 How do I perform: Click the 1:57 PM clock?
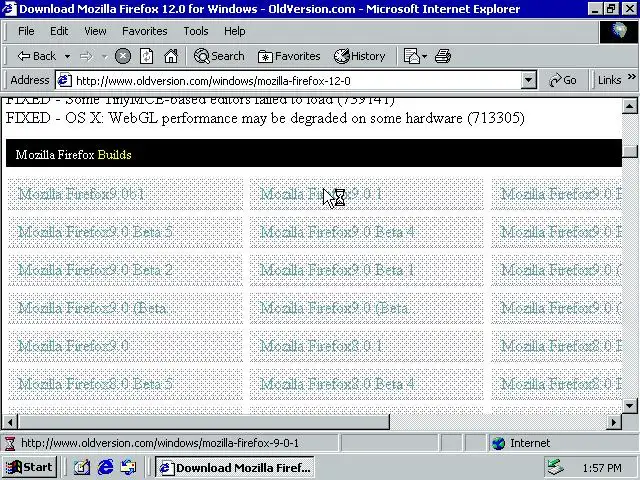coord(602,468)
